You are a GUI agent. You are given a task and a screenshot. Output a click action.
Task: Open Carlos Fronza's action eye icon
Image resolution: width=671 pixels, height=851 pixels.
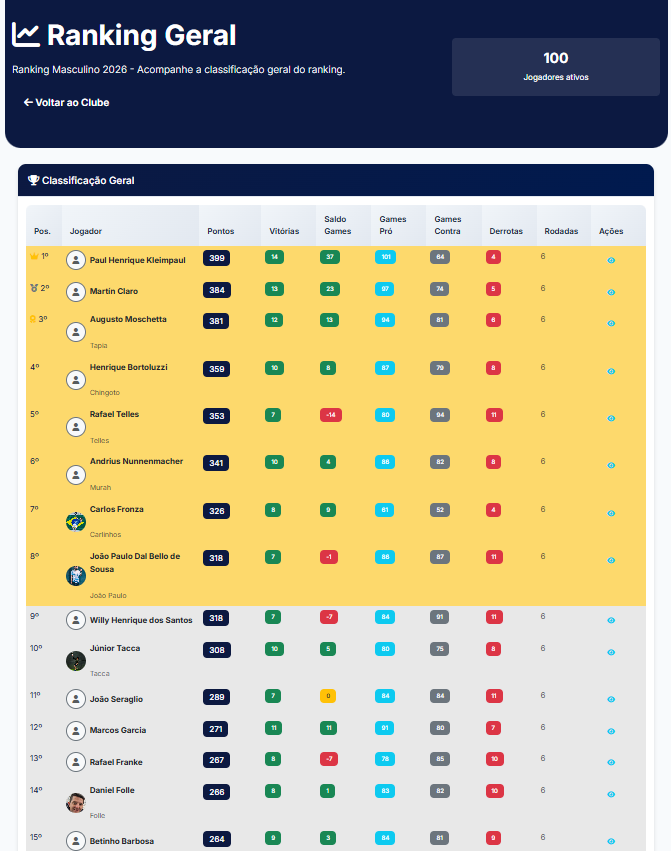coord(611,513)
